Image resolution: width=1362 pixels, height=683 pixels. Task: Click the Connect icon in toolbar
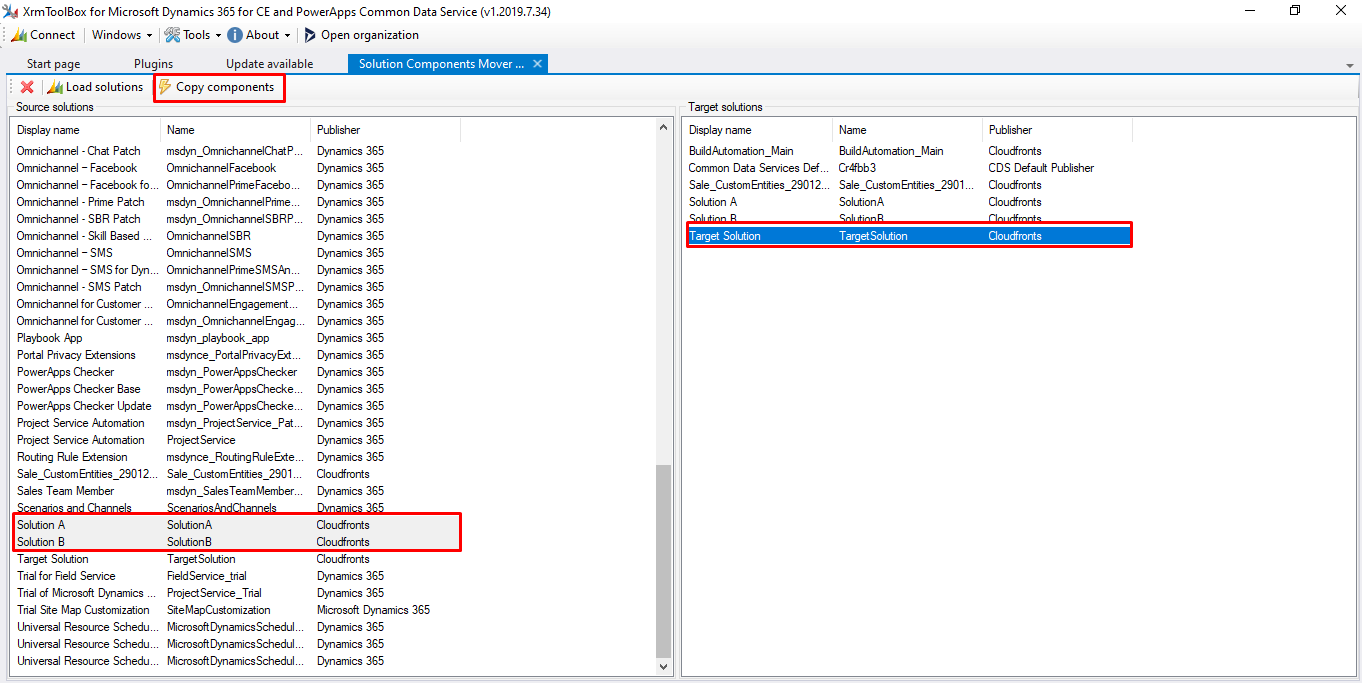click(18, 35)
